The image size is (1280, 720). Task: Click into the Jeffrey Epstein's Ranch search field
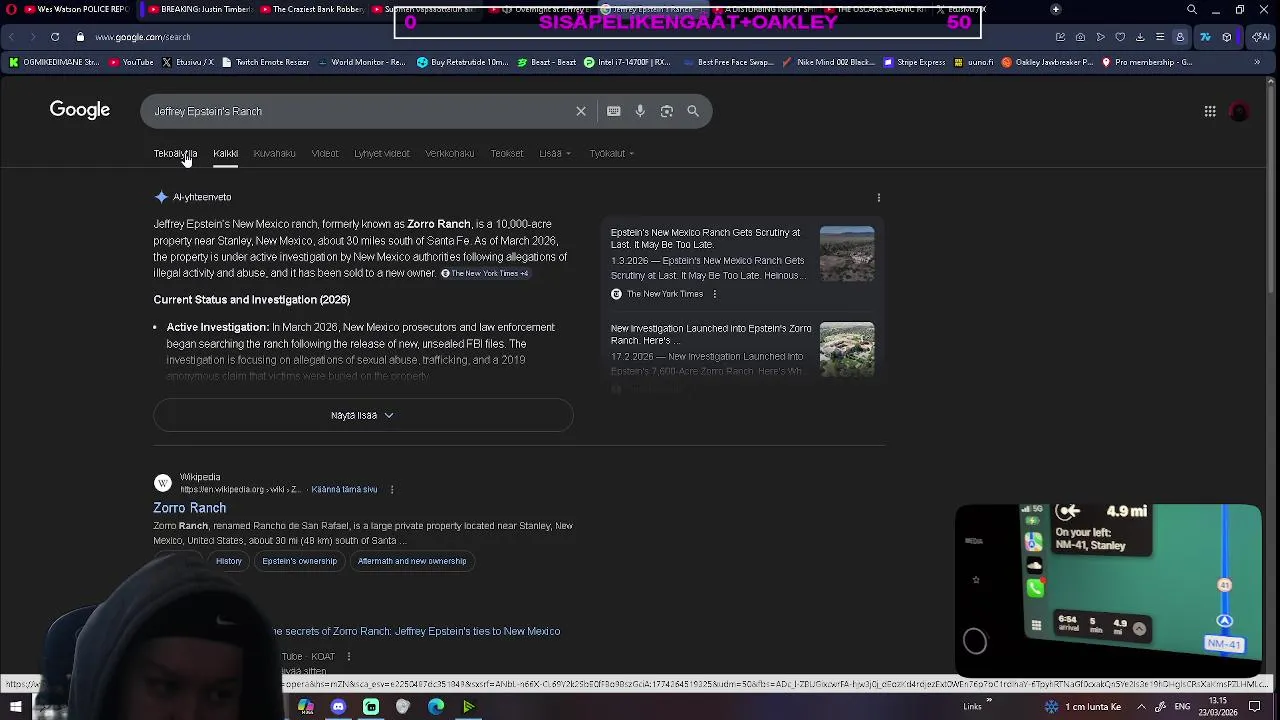360,111
